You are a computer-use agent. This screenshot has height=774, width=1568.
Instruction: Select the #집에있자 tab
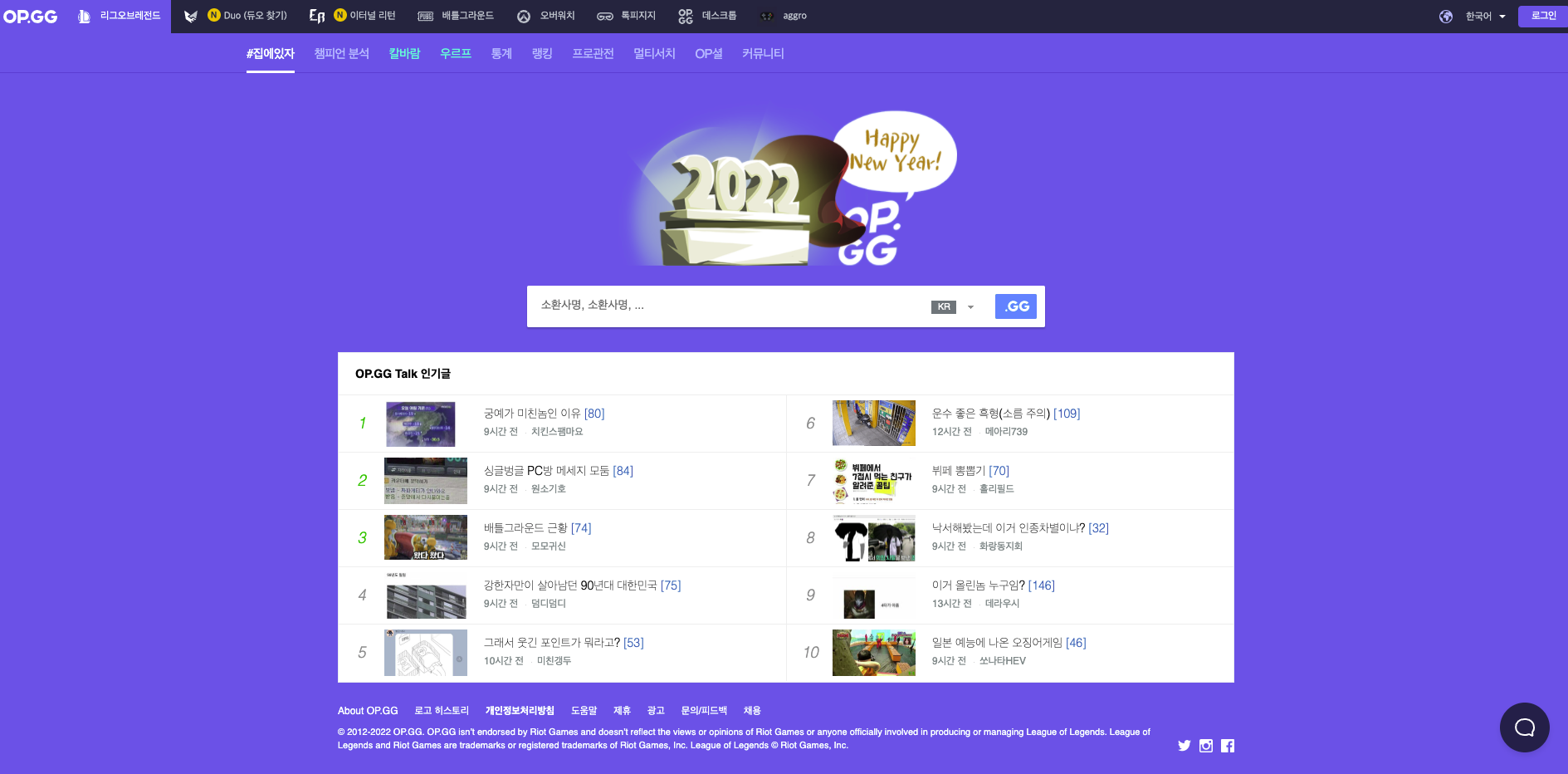point(271,54)
